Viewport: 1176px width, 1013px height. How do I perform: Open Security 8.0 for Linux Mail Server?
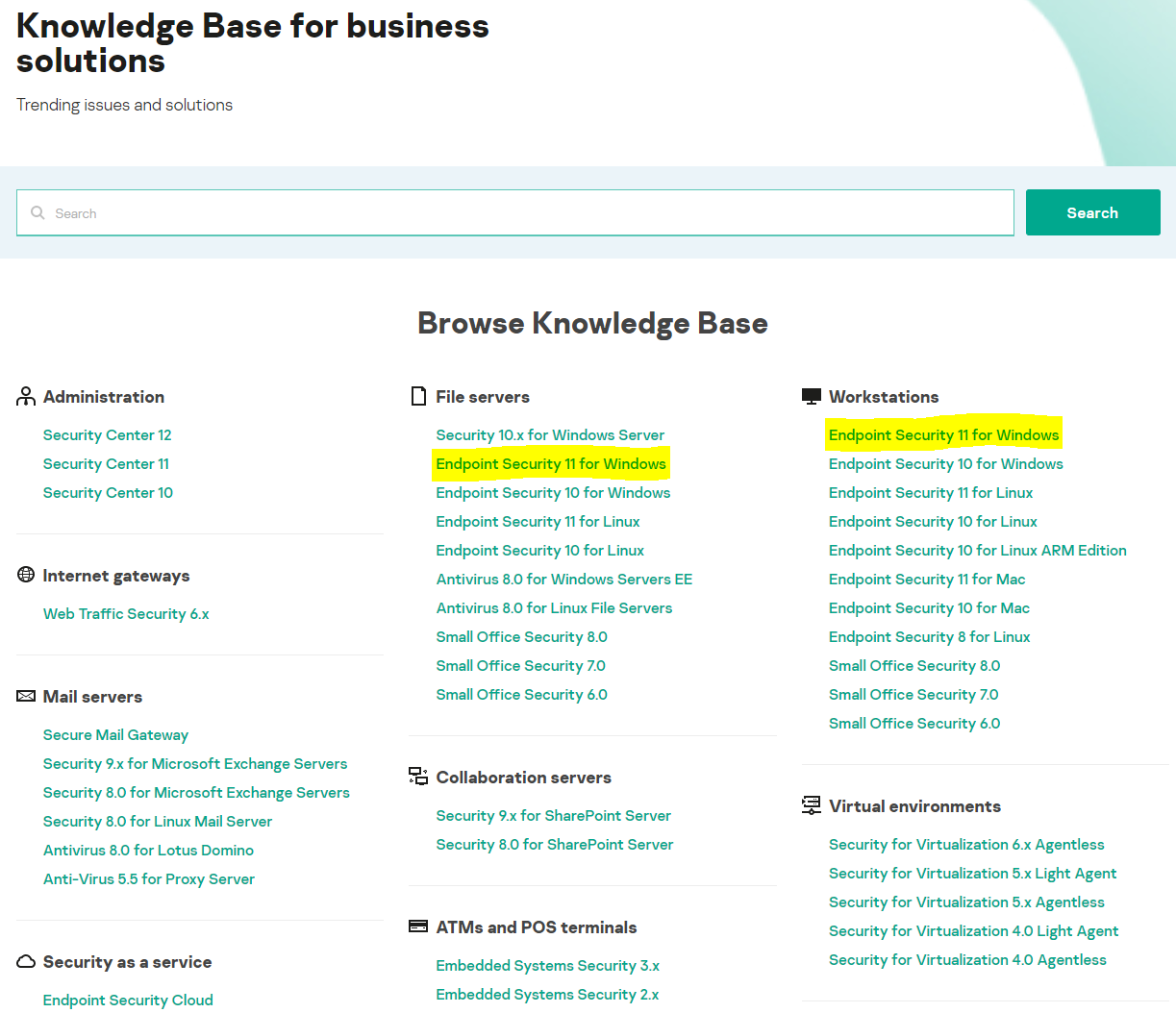(158, 822)
